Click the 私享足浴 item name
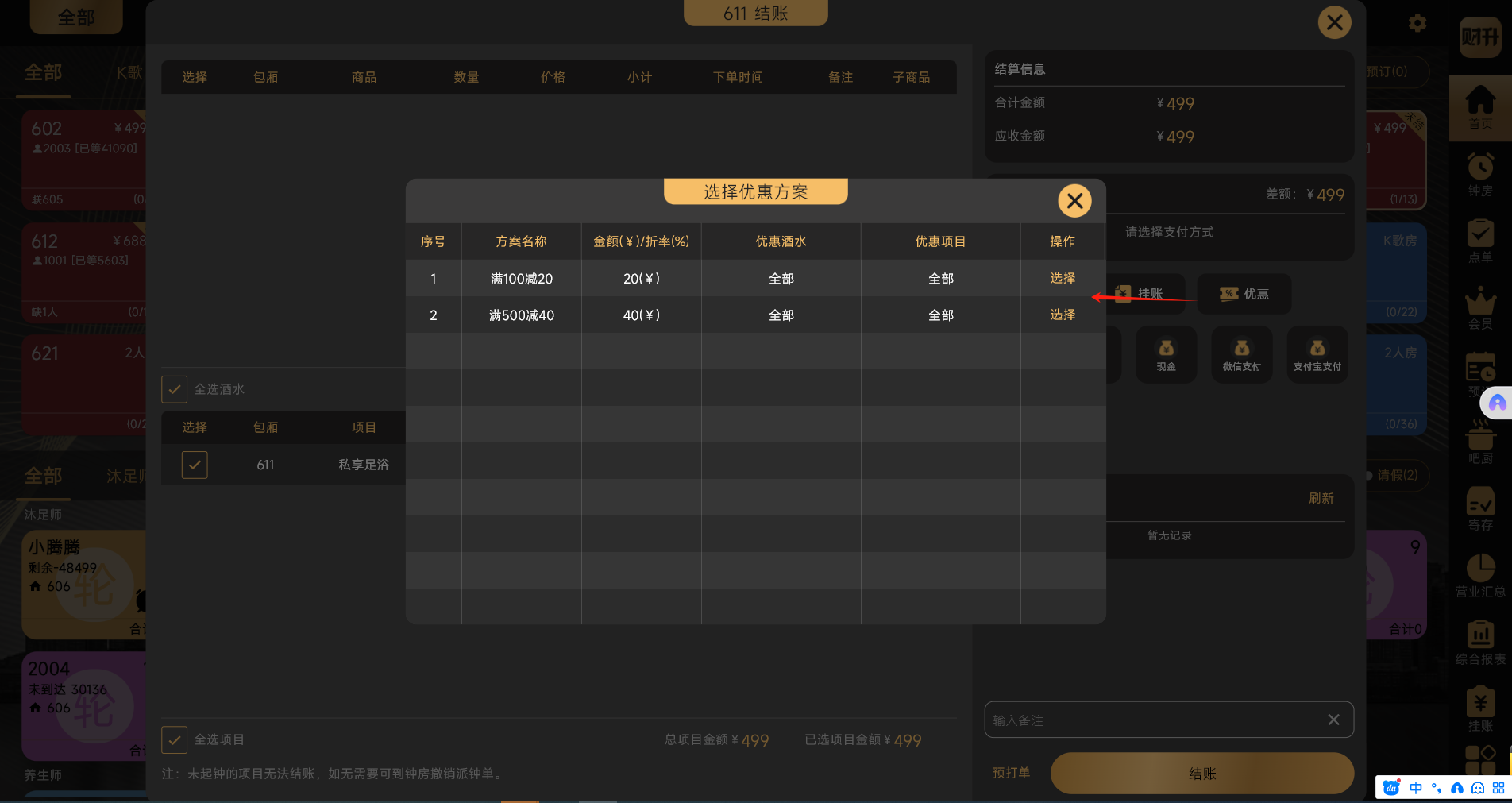1512x803 pixels. 364,465
